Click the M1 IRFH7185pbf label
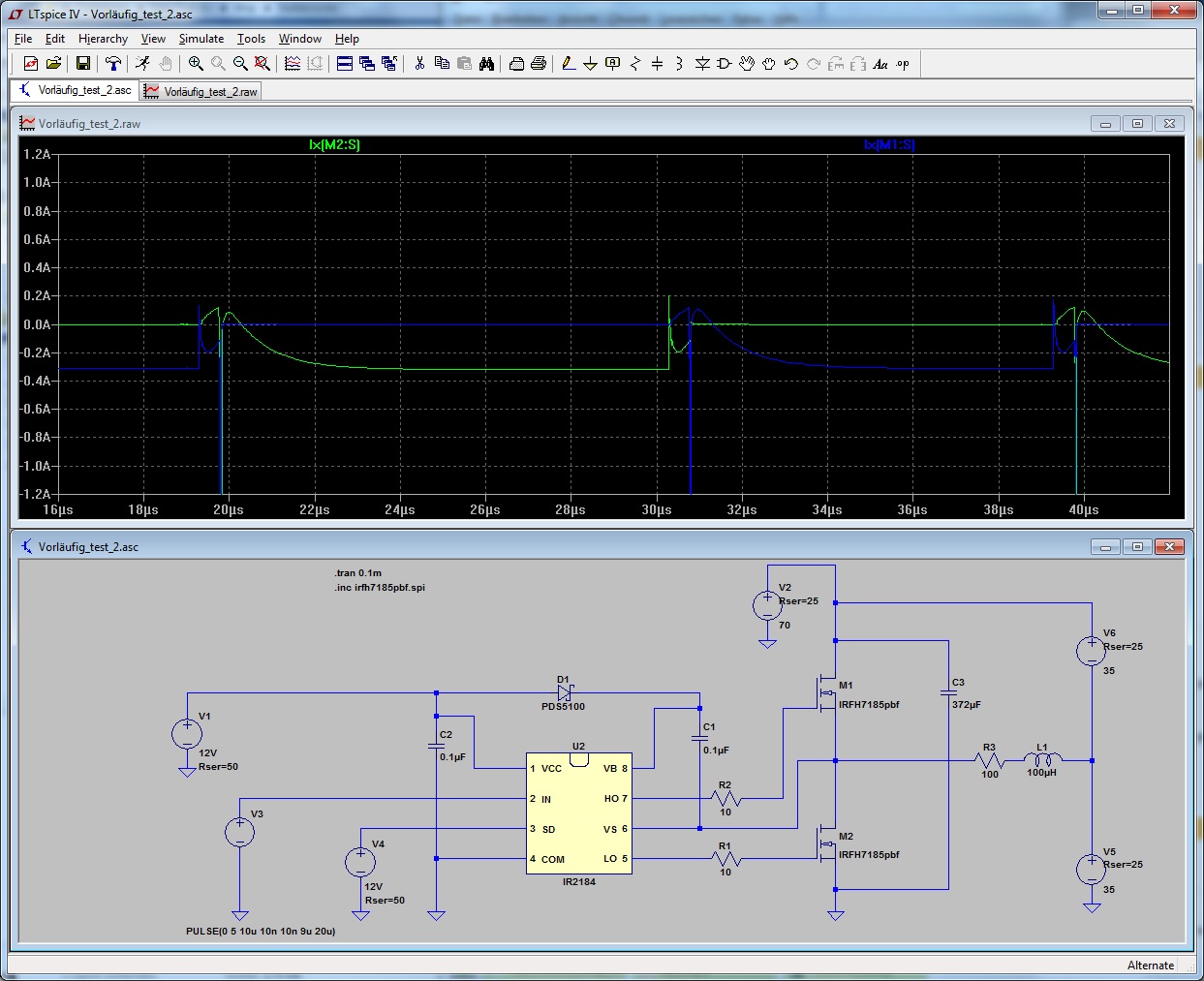Screen dimensions: 1204x981 point(869,705)
